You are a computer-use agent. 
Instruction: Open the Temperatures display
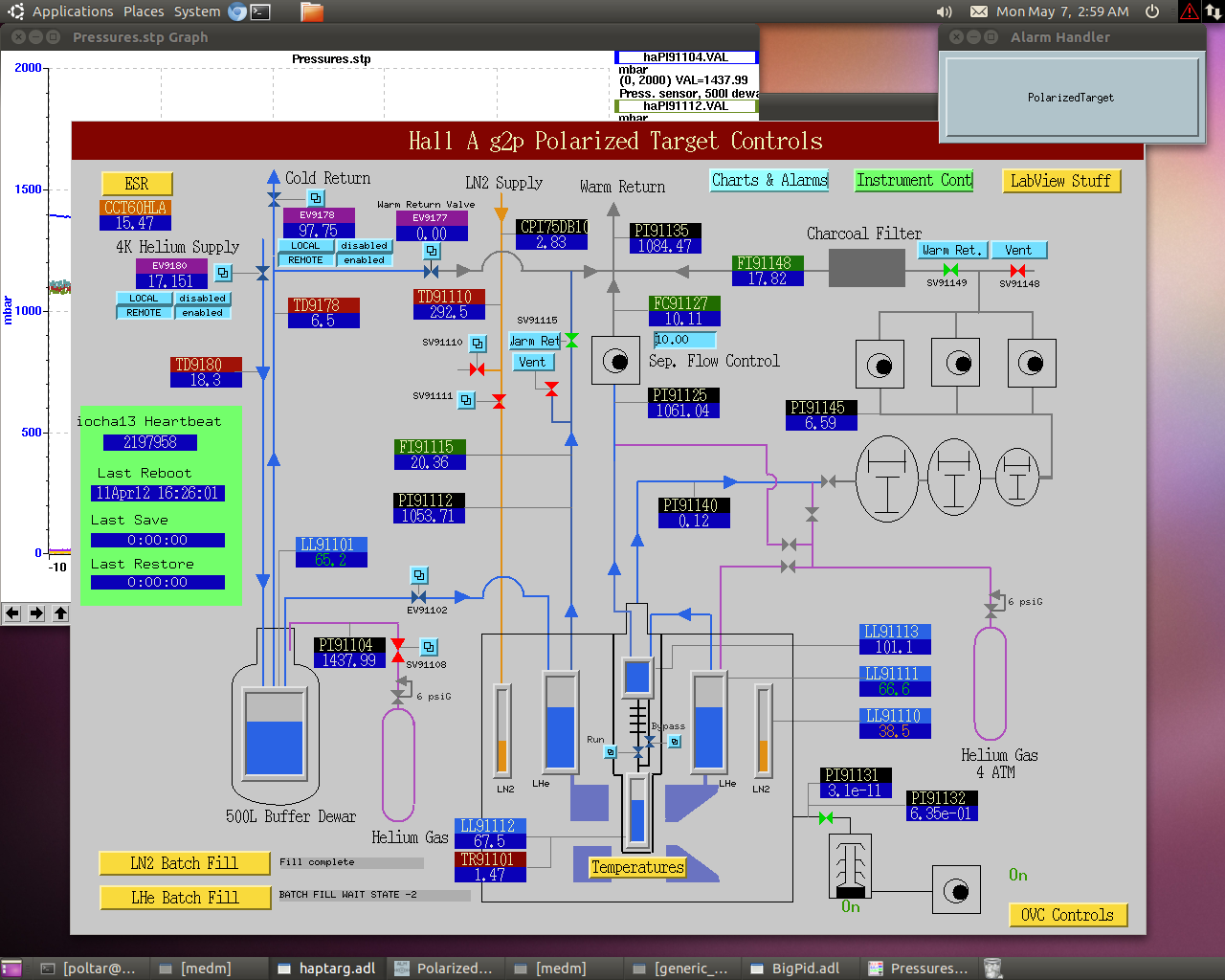point(637,867)
